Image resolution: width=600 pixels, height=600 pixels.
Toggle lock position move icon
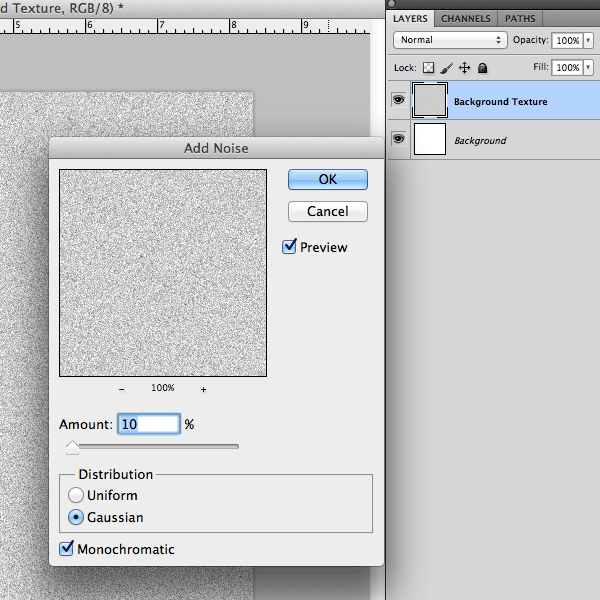click(x=464, y=68)
